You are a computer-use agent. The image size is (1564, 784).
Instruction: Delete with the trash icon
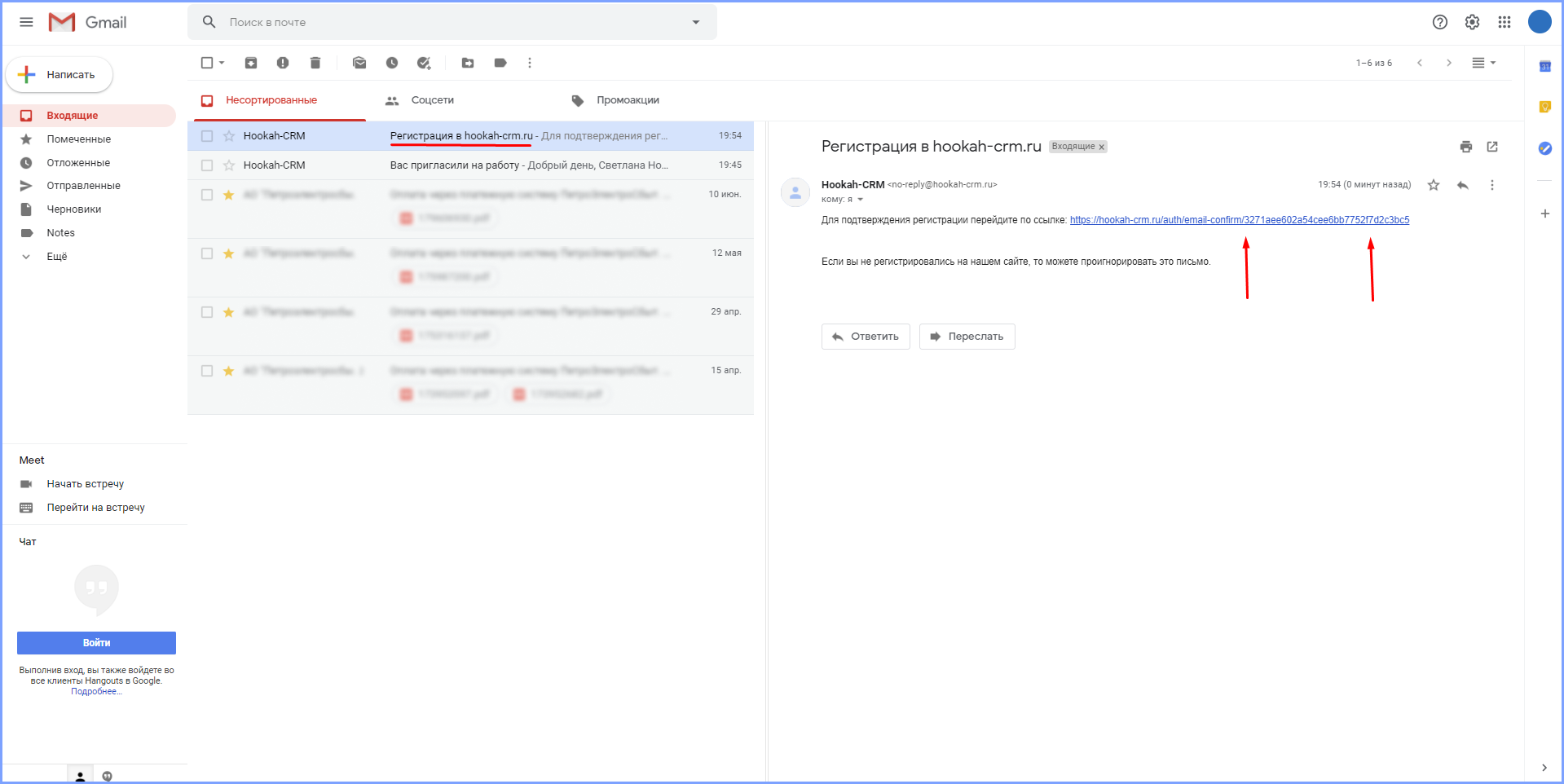315,63
